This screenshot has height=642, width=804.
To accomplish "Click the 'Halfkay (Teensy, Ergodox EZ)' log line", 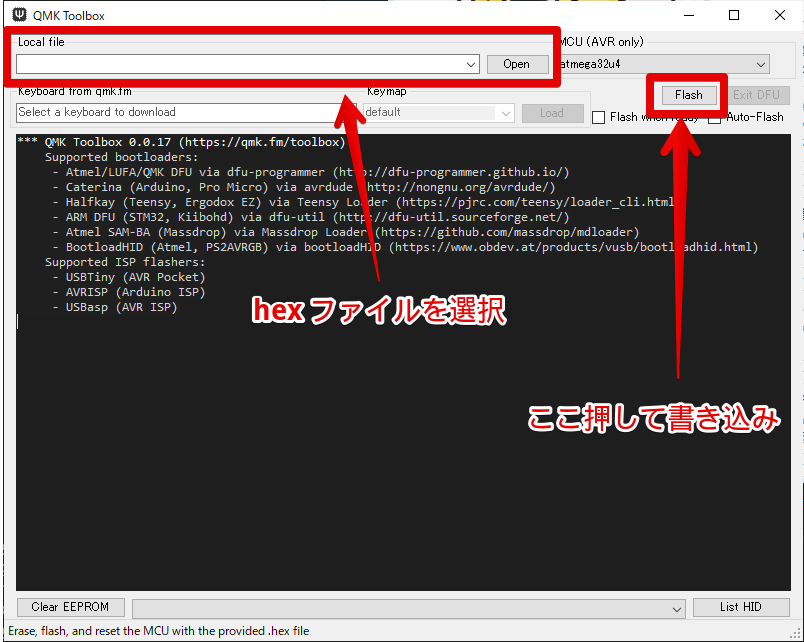I will [x=364, y=202].
